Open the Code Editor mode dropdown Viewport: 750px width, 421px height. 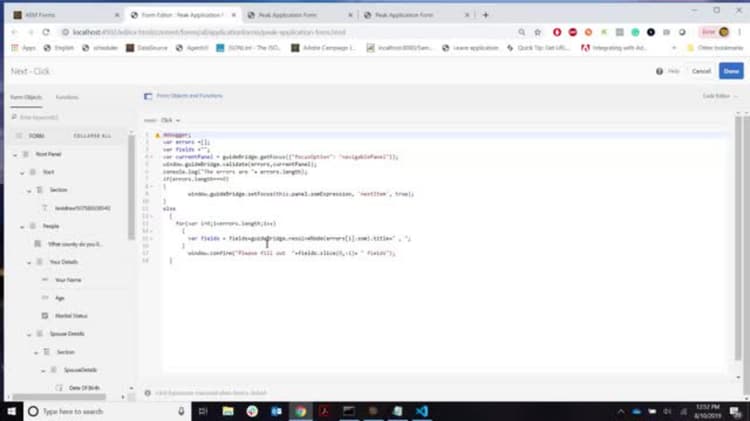[719, 96]
